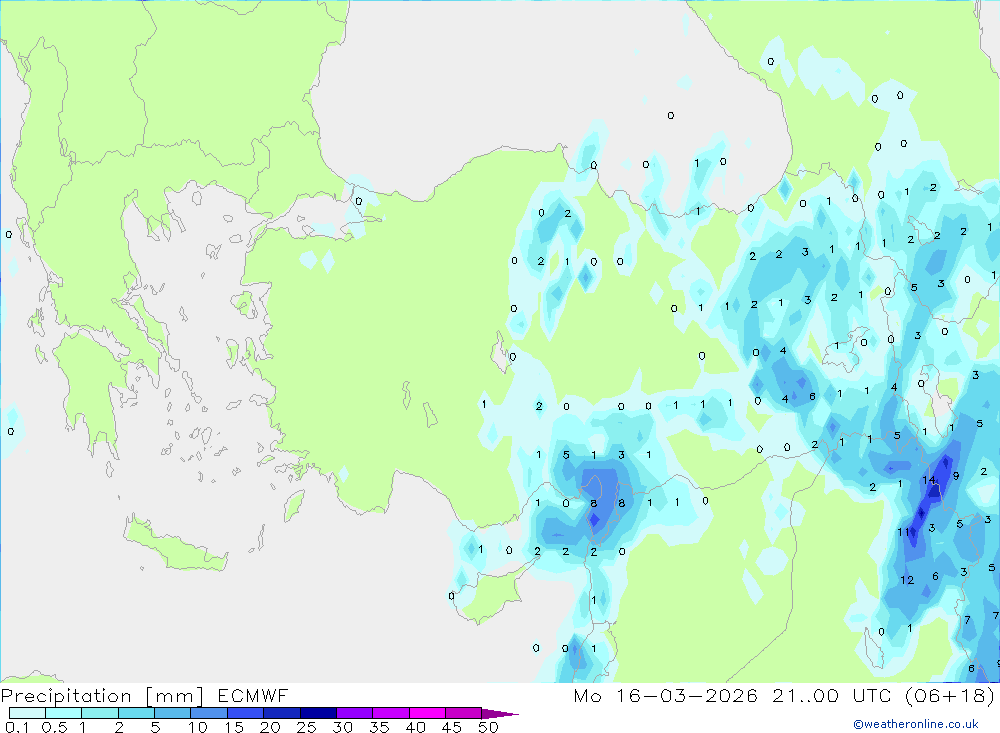Select the 15–20 mm legend swatch
The width and height of the screenshot is (1000, 733).
point(246,713)
